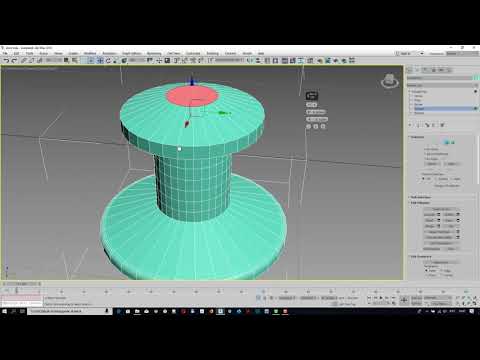Screen dimensions: 480x360
Task: Open the Modifier List dropdown
Action: pos(442,85)
